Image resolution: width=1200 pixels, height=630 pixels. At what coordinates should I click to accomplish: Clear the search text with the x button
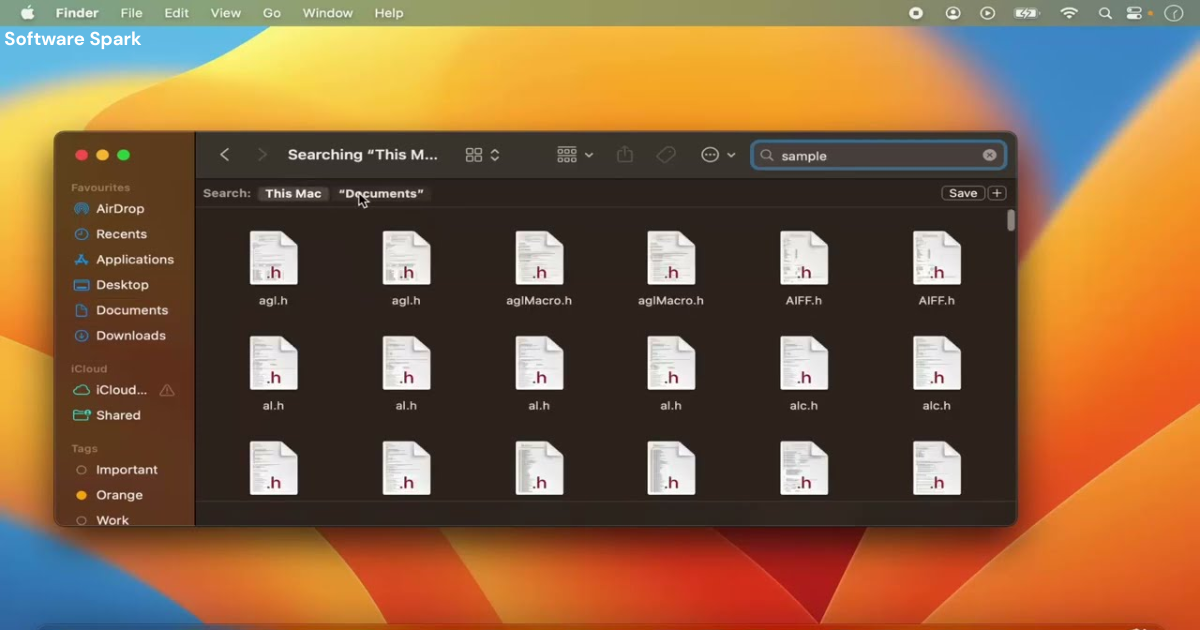(989, 155)
